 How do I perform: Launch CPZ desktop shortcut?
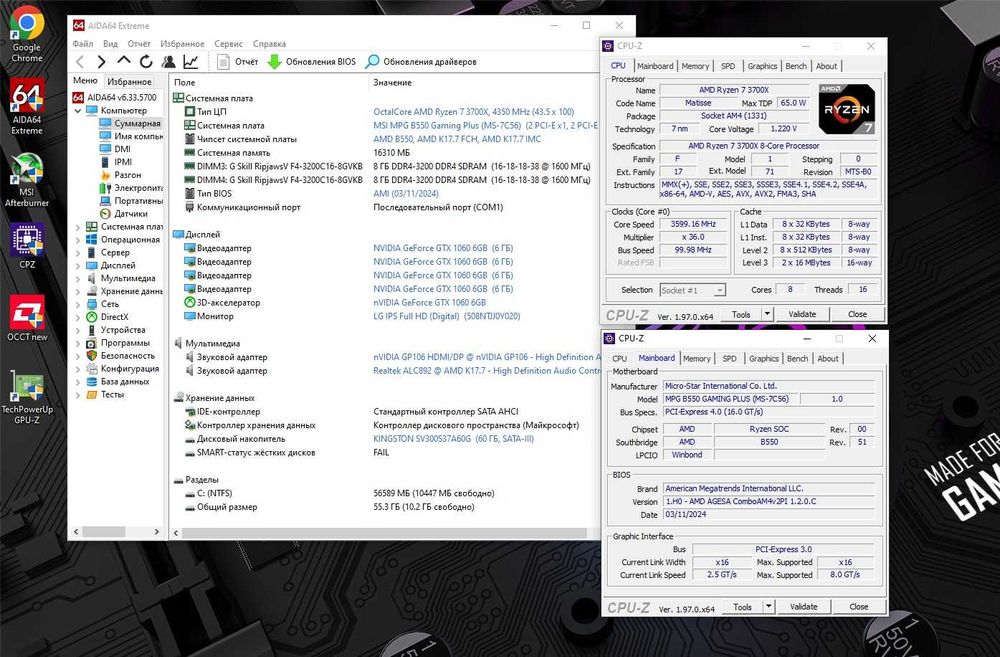tap(27, 245)
